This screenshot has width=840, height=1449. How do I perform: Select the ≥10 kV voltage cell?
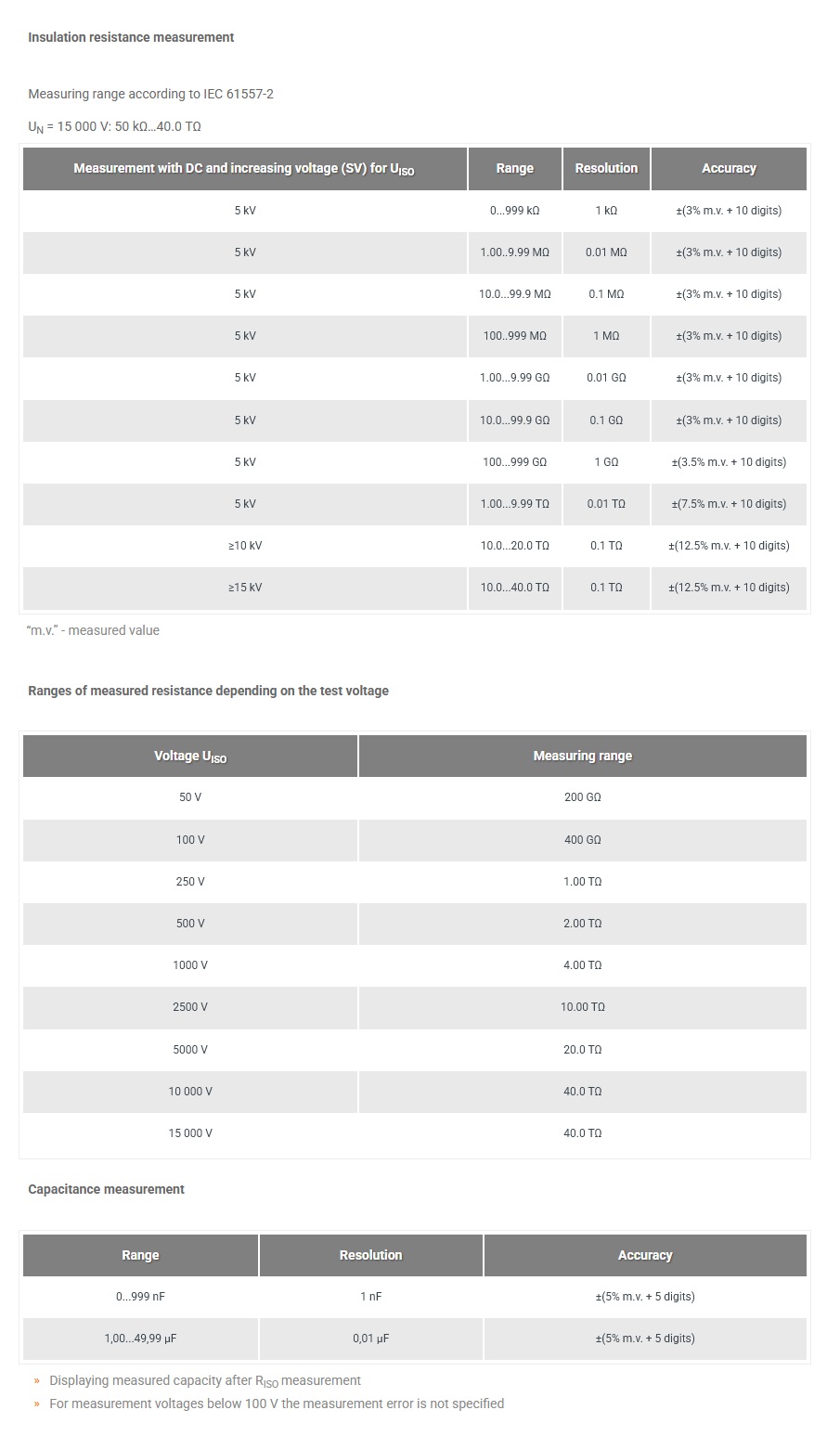point(245,546)
